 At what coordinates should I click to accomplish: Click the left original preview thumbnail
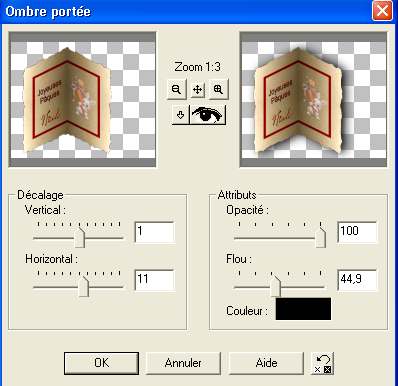[82, 99]
